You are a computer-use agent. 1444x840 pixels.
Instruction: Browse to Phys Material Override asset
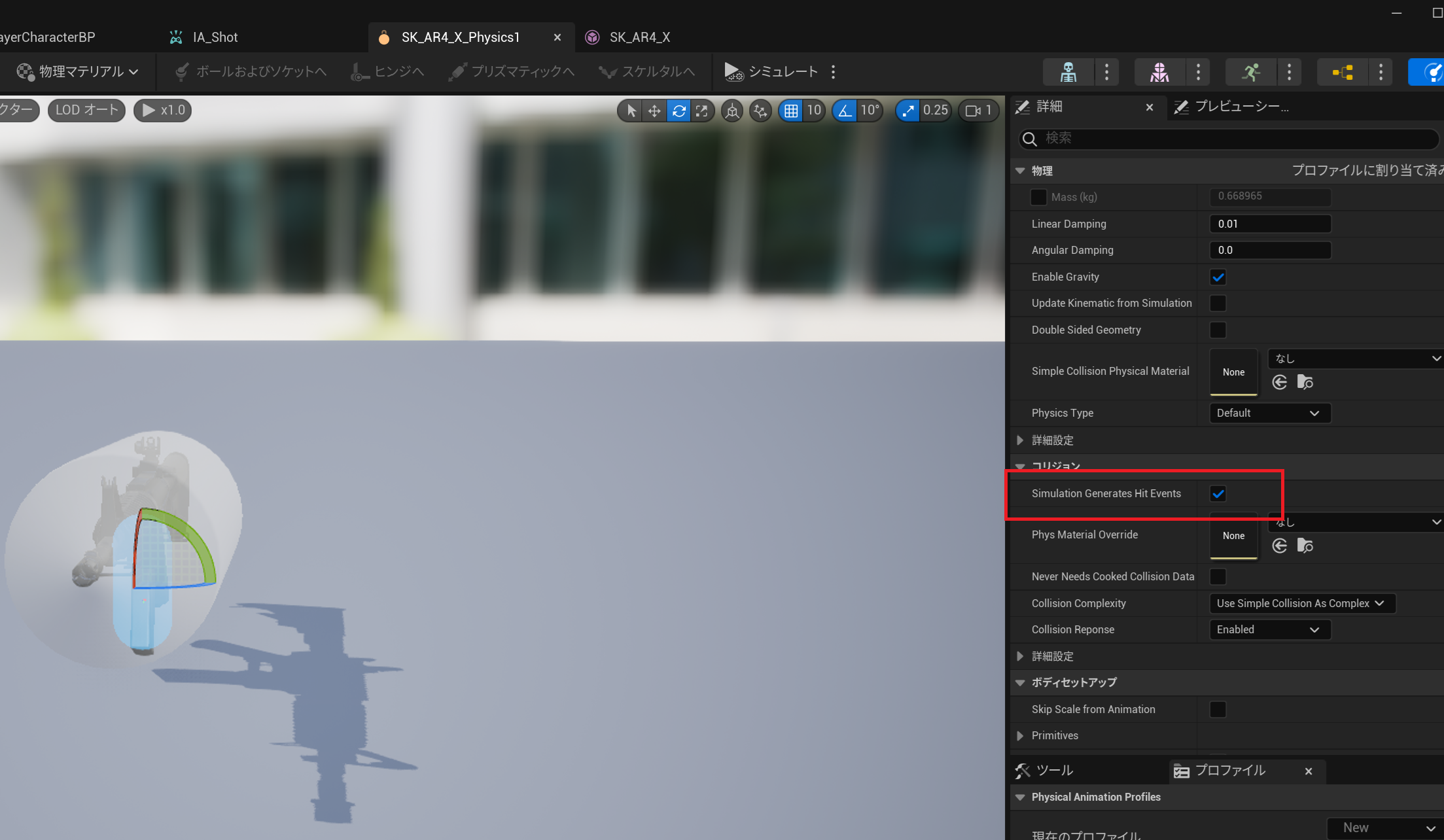(x=1305, y=546)
